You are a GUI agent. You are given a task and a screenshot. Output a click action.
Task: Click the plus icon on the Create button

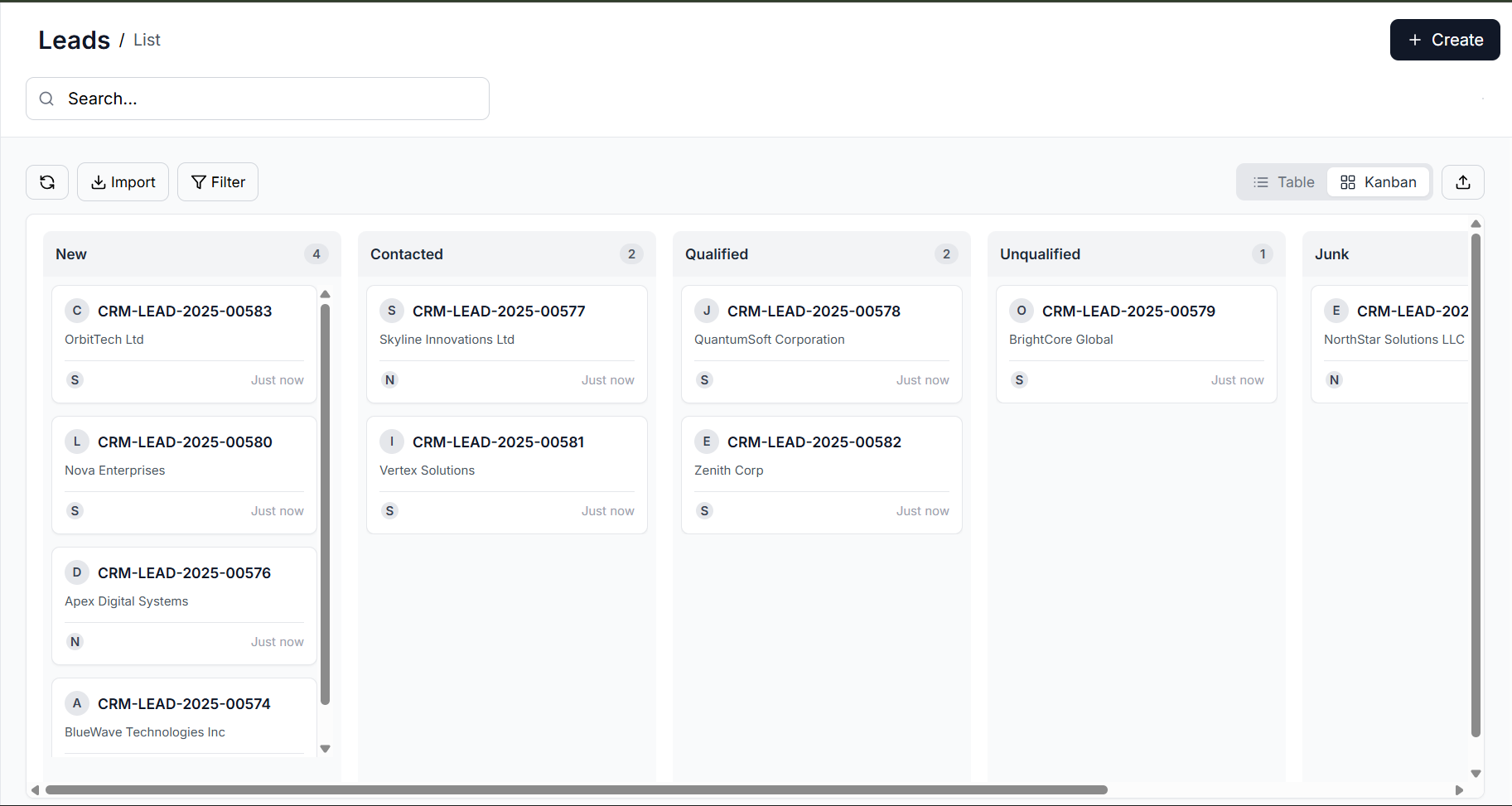[1413, 39]
